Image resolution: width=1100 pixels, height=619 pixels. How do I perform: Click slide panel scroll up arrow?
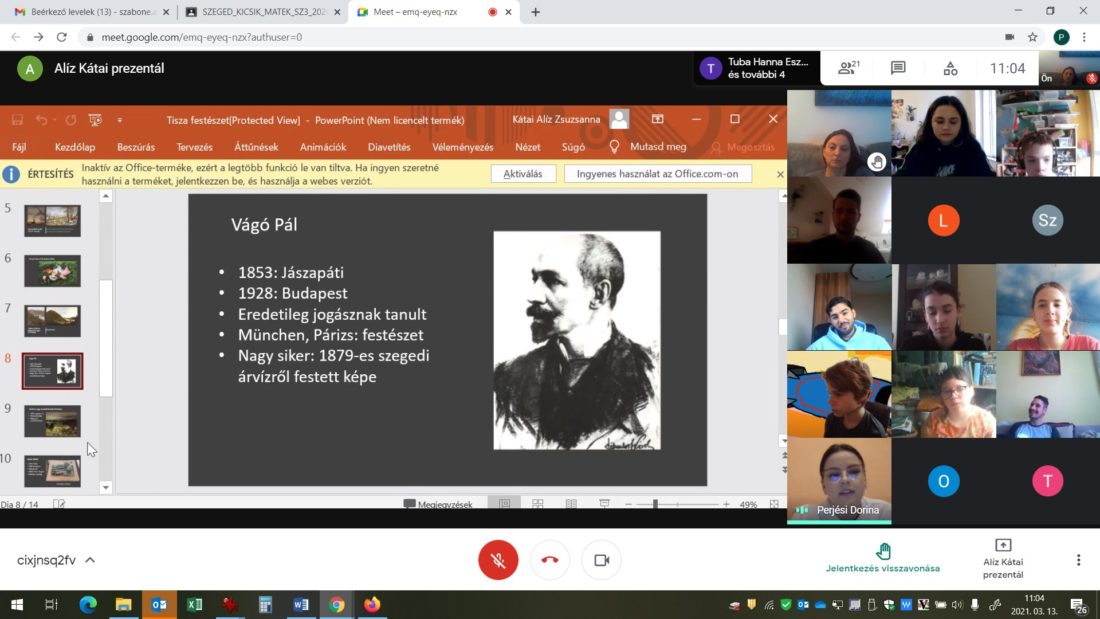[106, 197]
